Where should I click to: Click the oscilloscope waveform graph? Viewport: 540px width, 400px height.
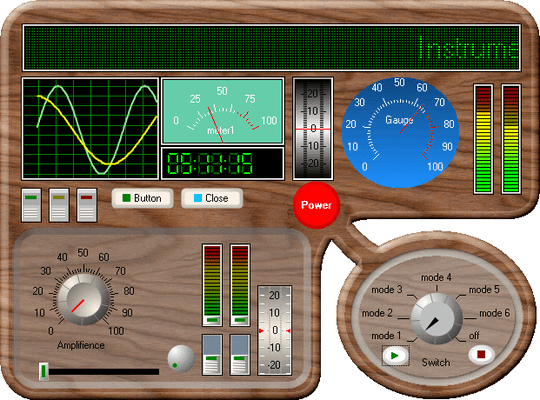tap(90, 129)
